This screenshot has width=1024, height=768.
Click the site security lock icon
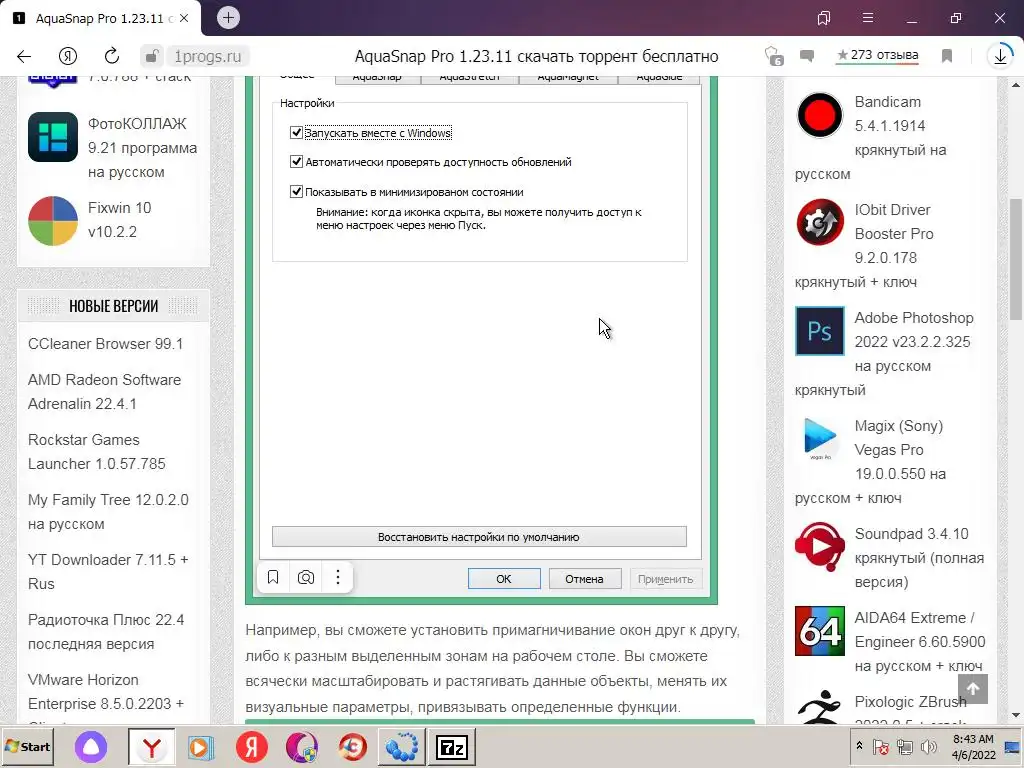[152, 56]
